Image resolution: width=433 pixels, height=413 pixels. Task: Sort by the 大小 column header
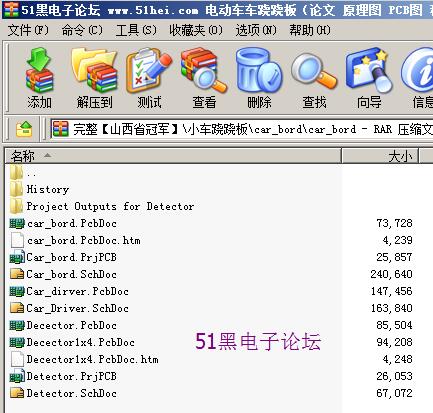(x=380, y=156)
